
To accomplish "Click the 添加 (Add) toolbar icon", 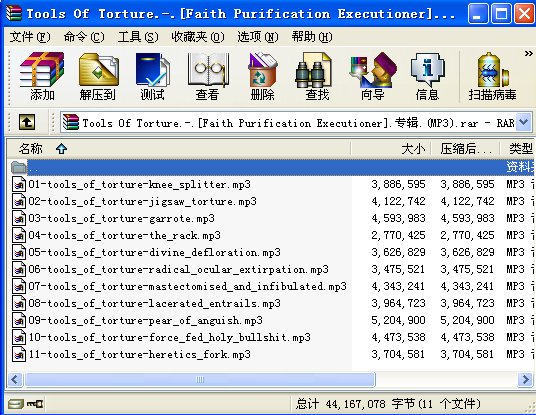I will coord(42,76).
